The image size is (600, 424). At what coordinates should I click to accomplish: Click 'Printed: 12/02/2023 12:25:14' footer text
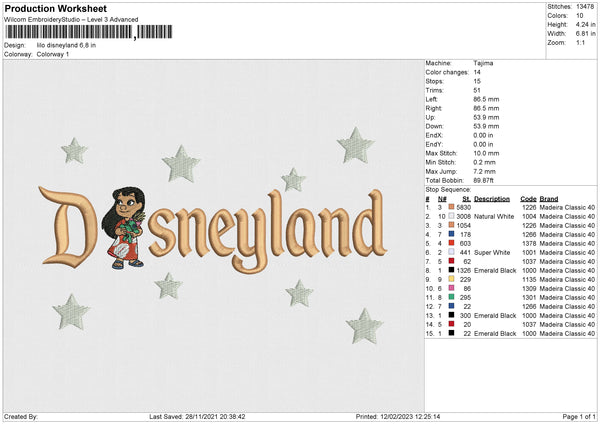[x=398, y=417]
